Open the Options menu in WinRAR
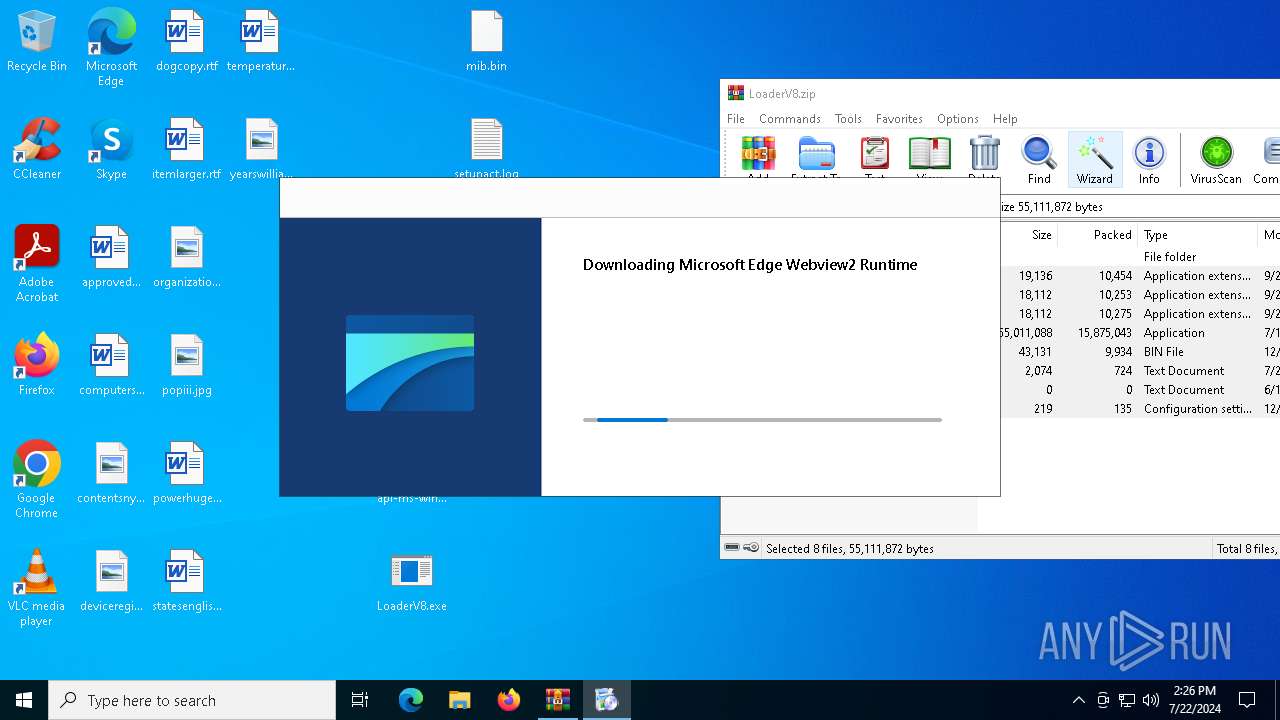Screen dimensions: 1280x720 (957, 118)
